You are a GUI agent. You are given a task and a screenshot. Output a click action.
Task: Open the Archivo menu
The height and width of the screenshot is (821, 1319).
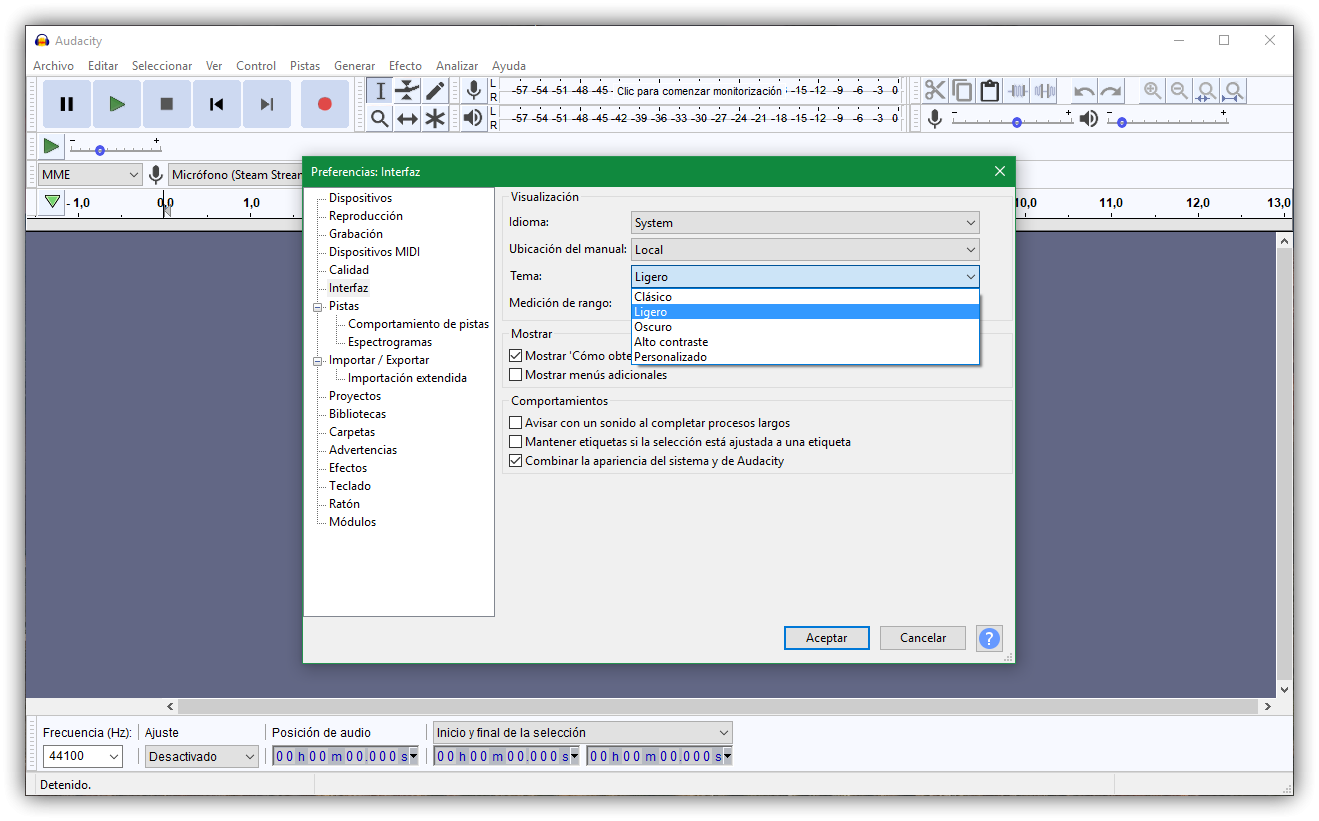point(53,66)
